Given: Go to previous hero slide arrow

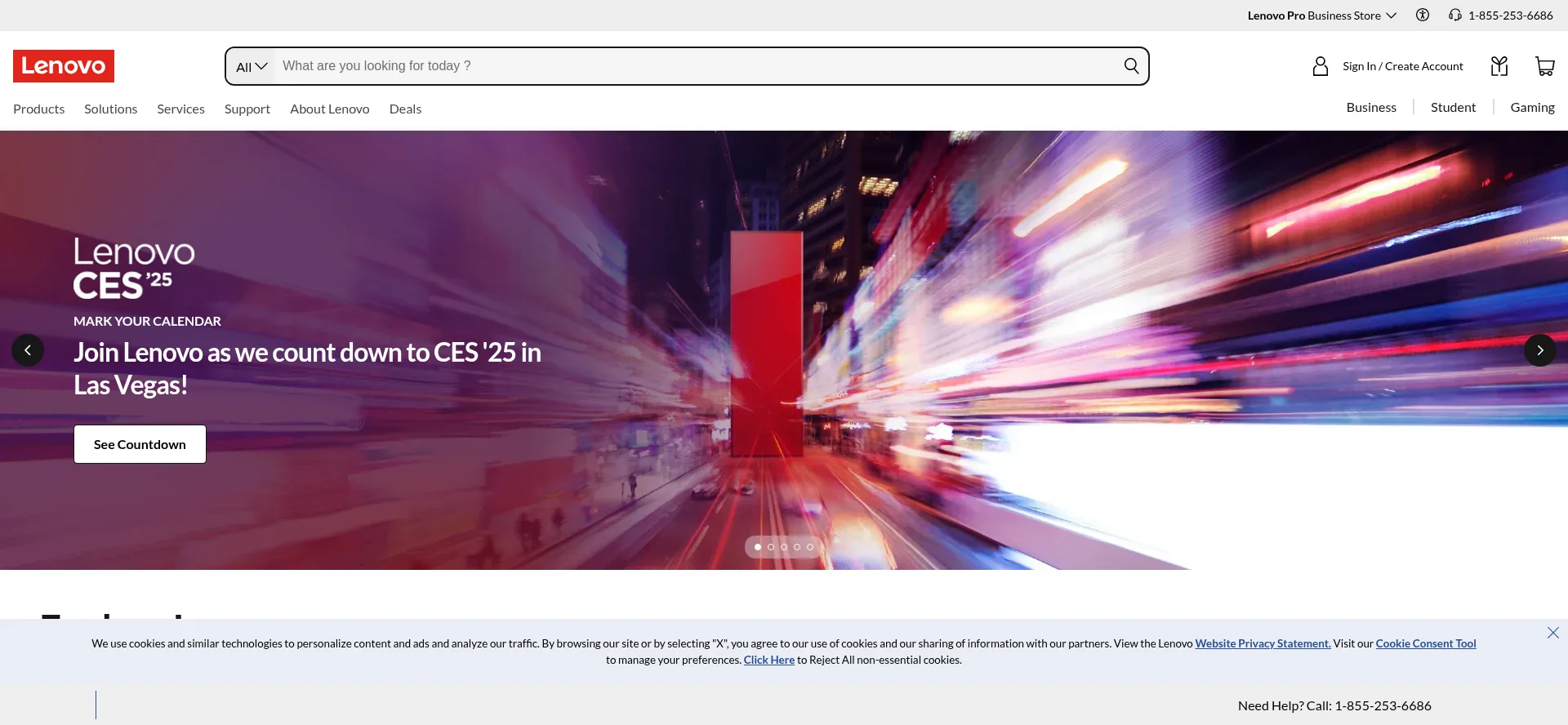Looking at the screenshot, I should (28, 350).
